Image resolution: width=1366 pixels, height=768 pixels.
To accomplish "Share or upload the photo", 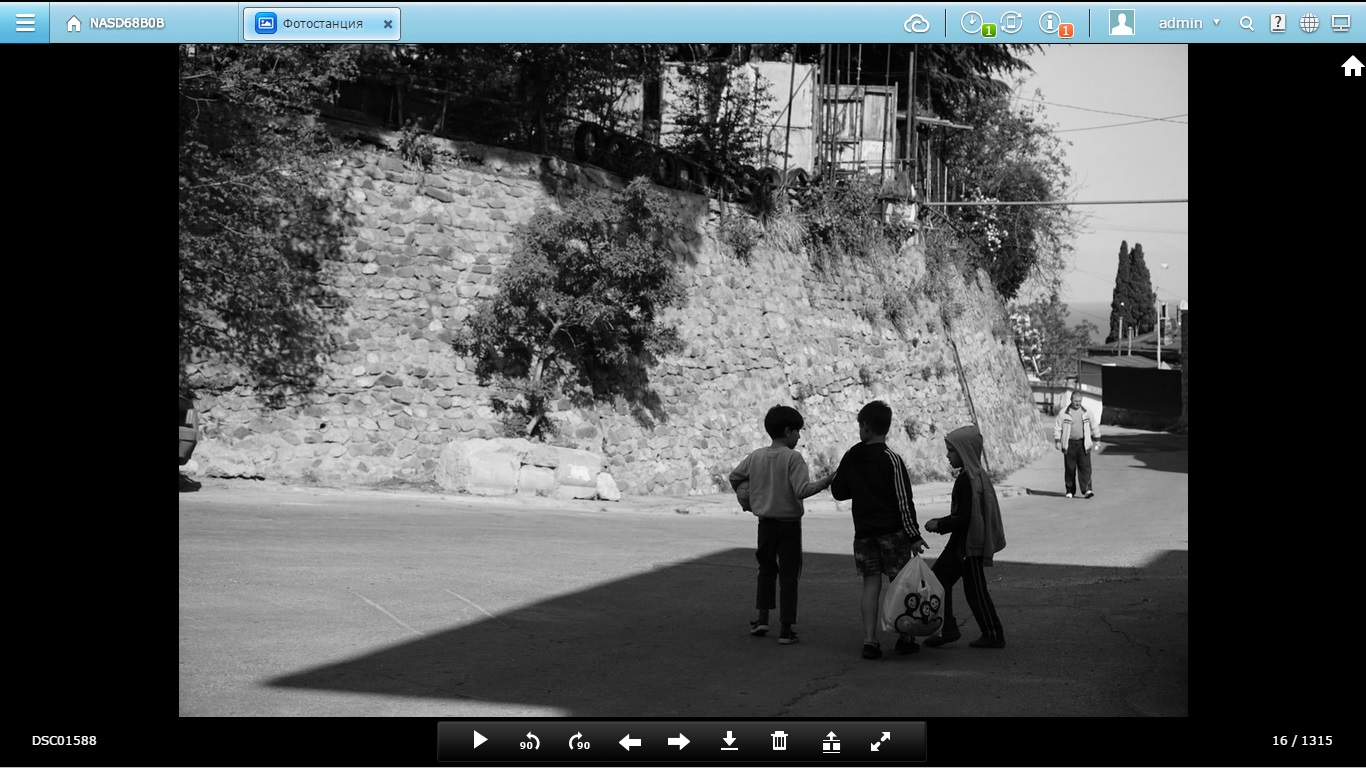I will [831, 741].
